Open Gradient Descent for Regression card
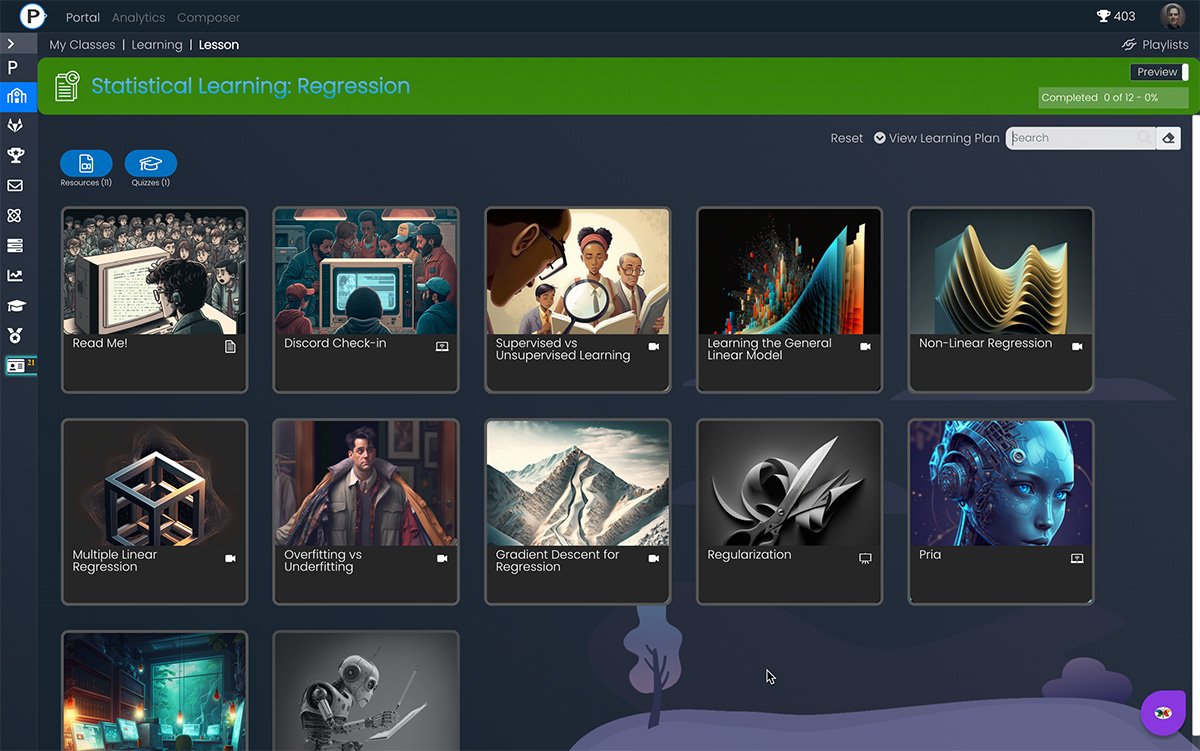The width and height of the screenshot is (1200, 751). (x=578, y=511)
